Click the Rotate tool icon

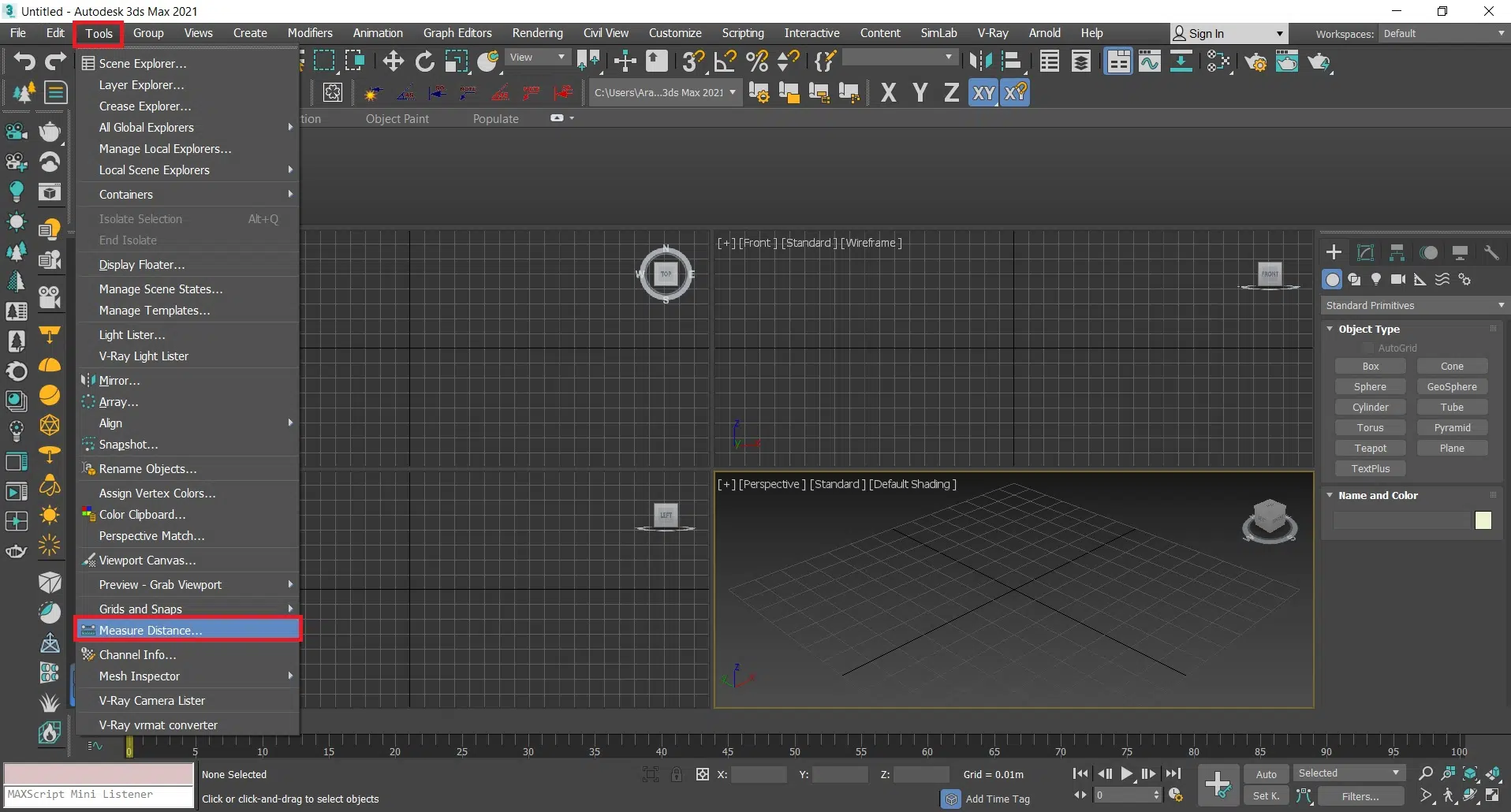[425, 61]
